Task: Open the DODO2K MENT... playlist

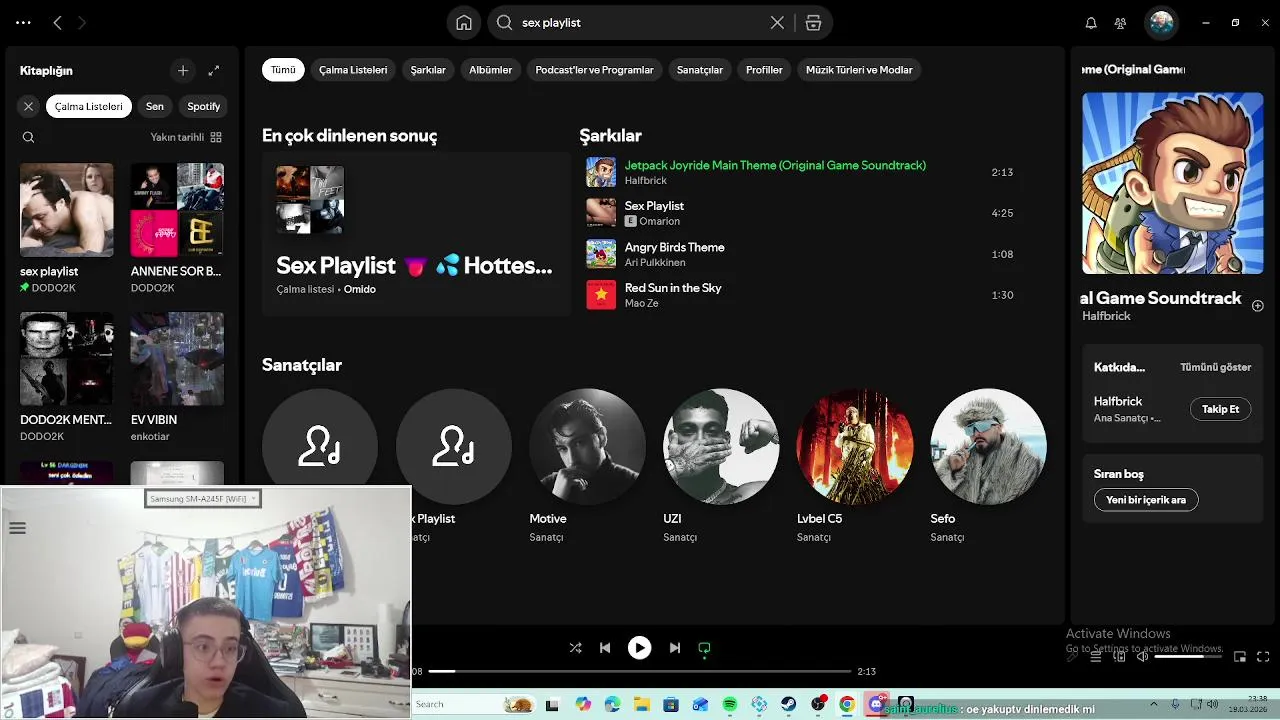Action: [66, 377]
